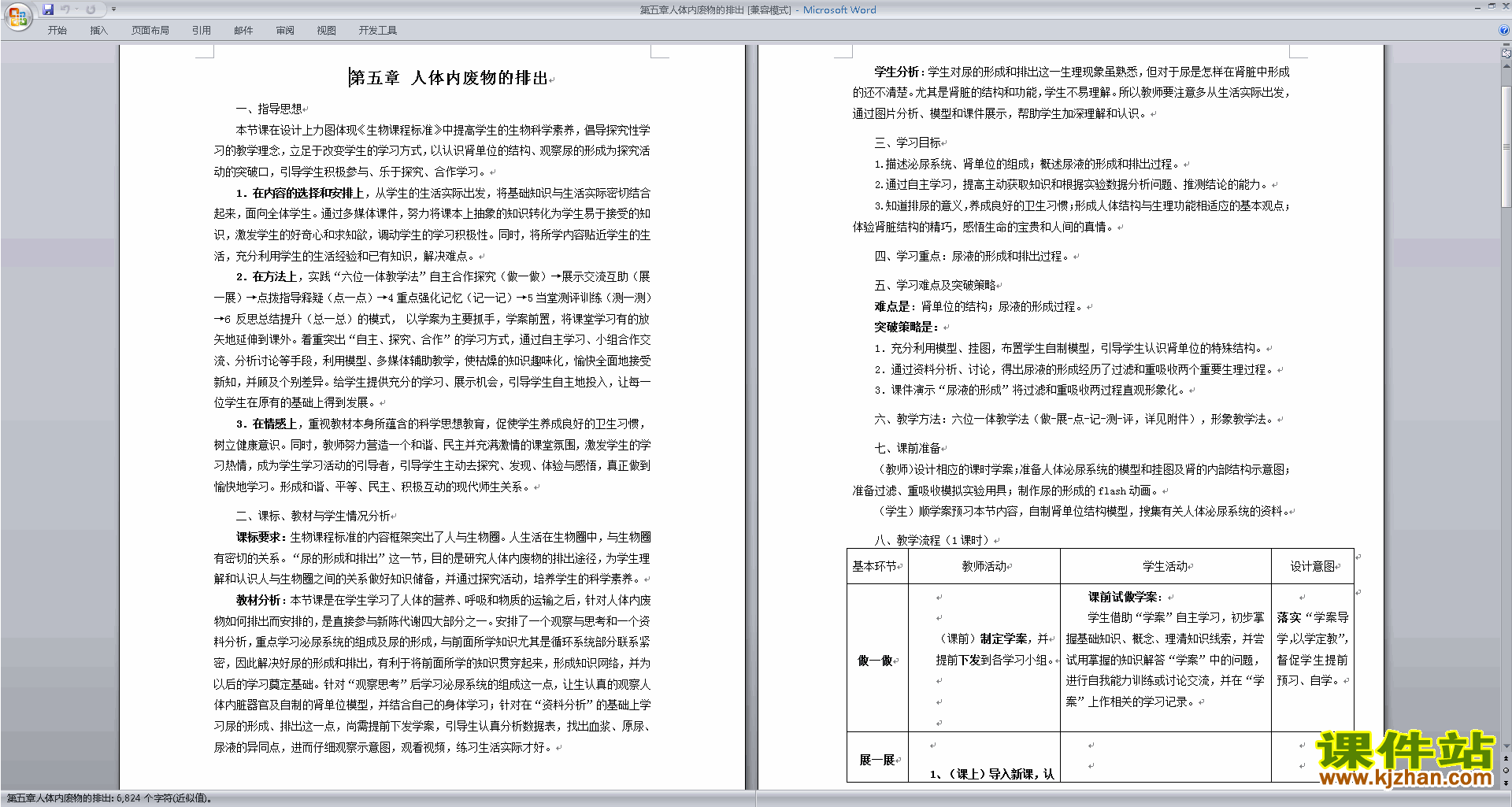
Task: Open the 插入 ribbon tab
Action: (x=99, y=31)
